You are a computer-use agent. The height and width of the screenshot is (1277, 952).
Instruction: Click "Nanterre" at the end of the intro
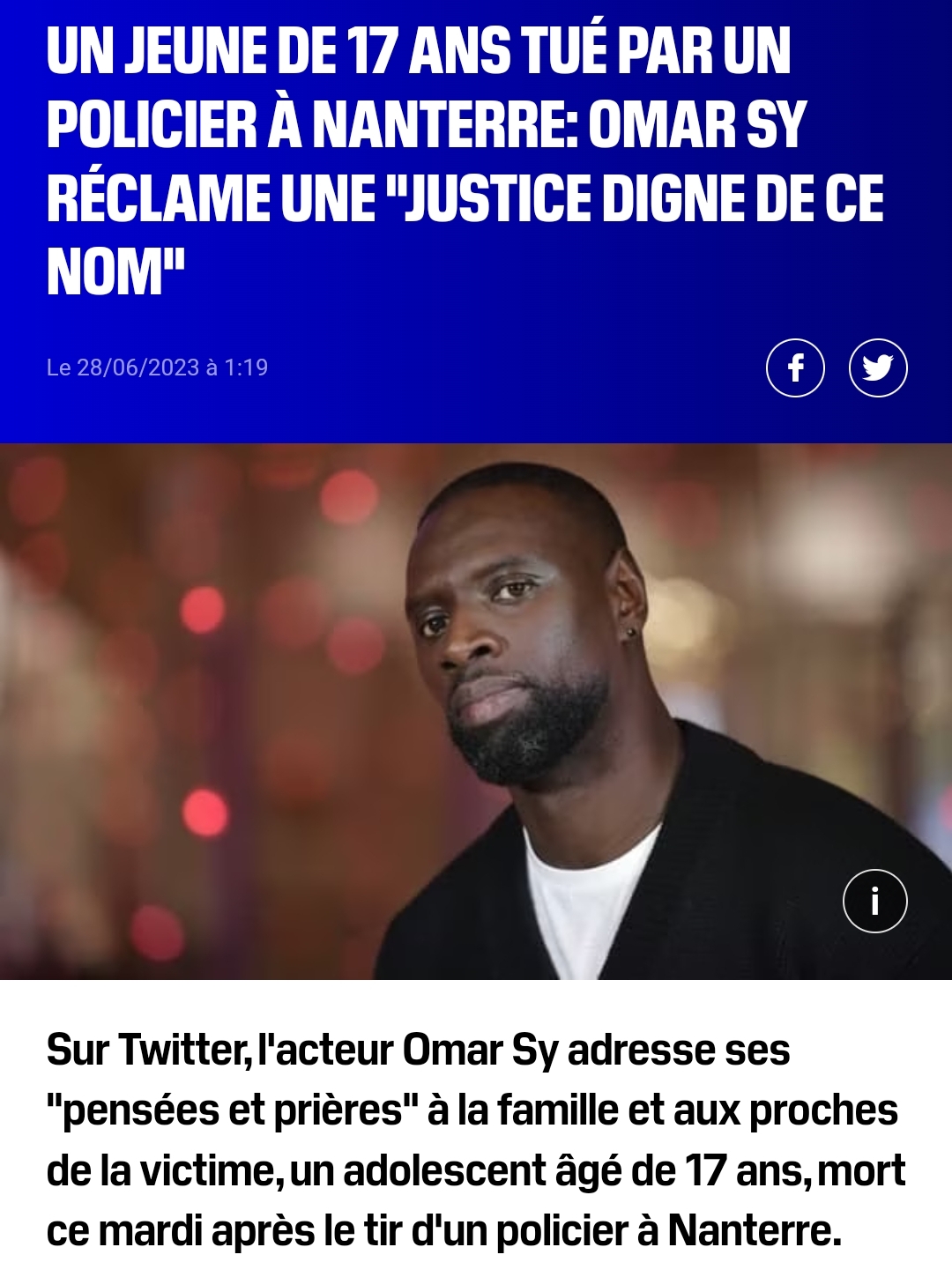754,1231
